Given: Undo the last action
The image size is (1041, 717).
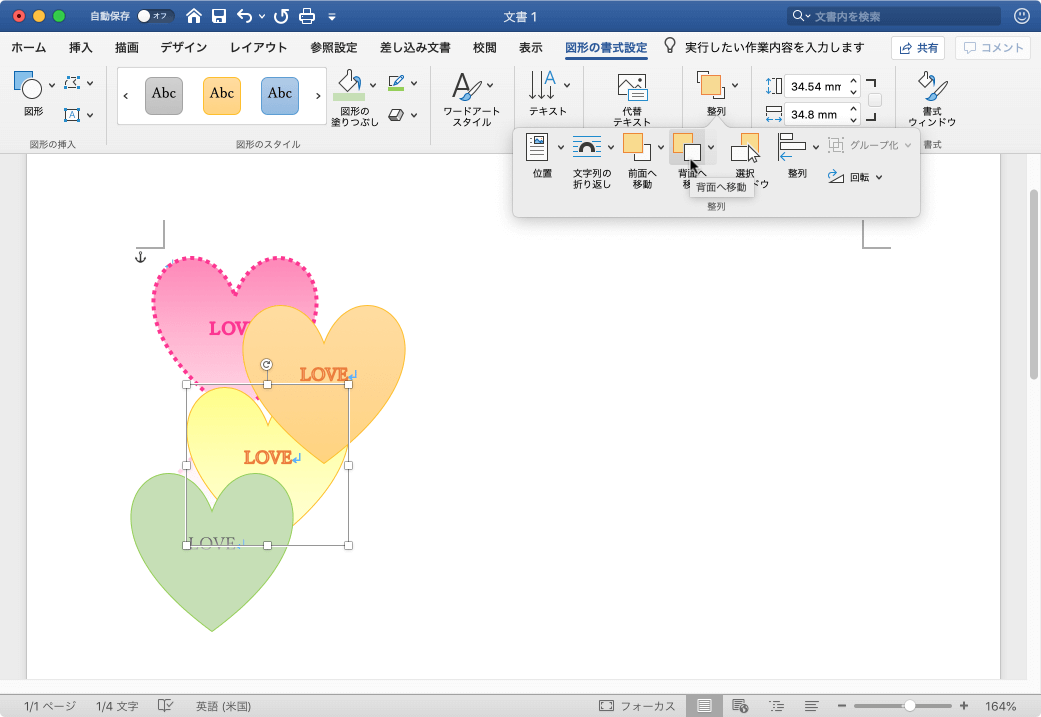Looking at the screenshot, I should pyautogui.click(x=244, y=16).
